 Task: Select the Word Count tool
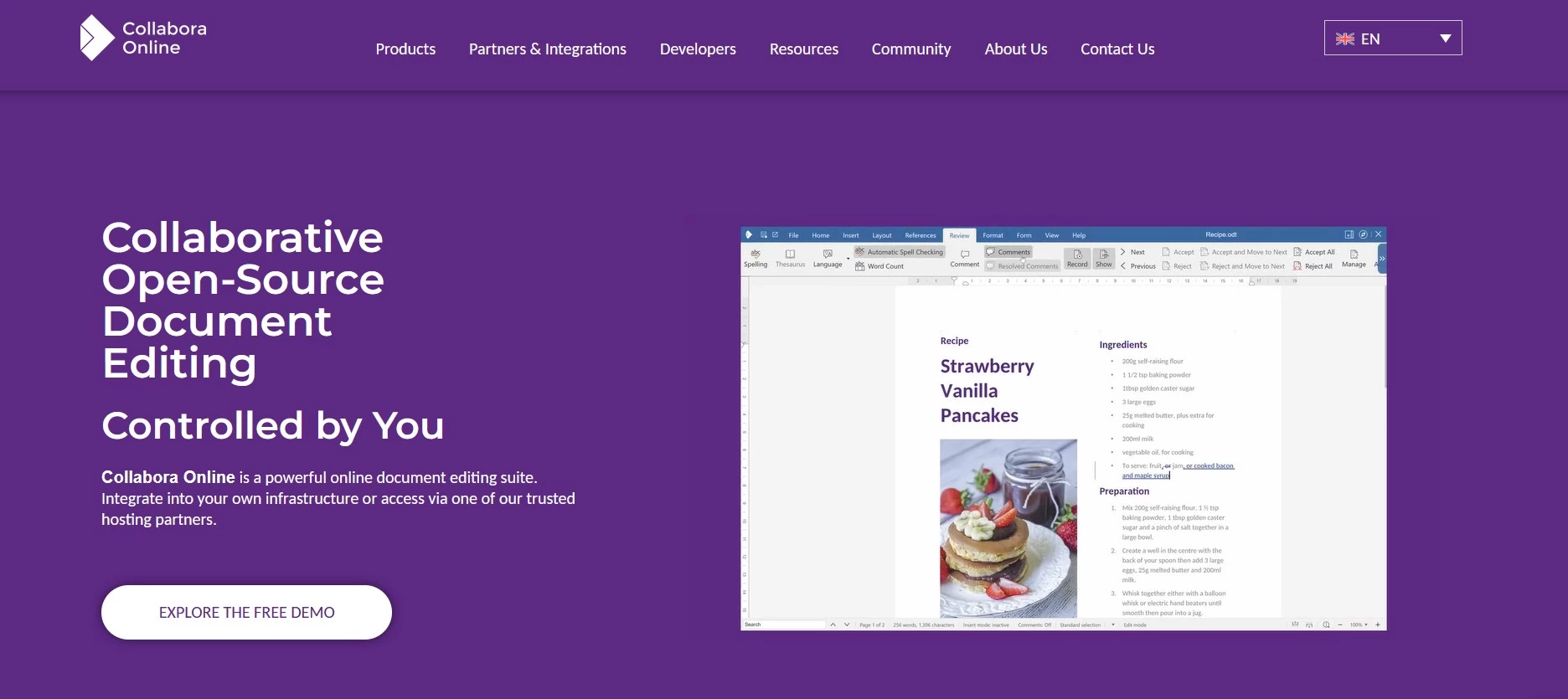click(x=879, y=266)
